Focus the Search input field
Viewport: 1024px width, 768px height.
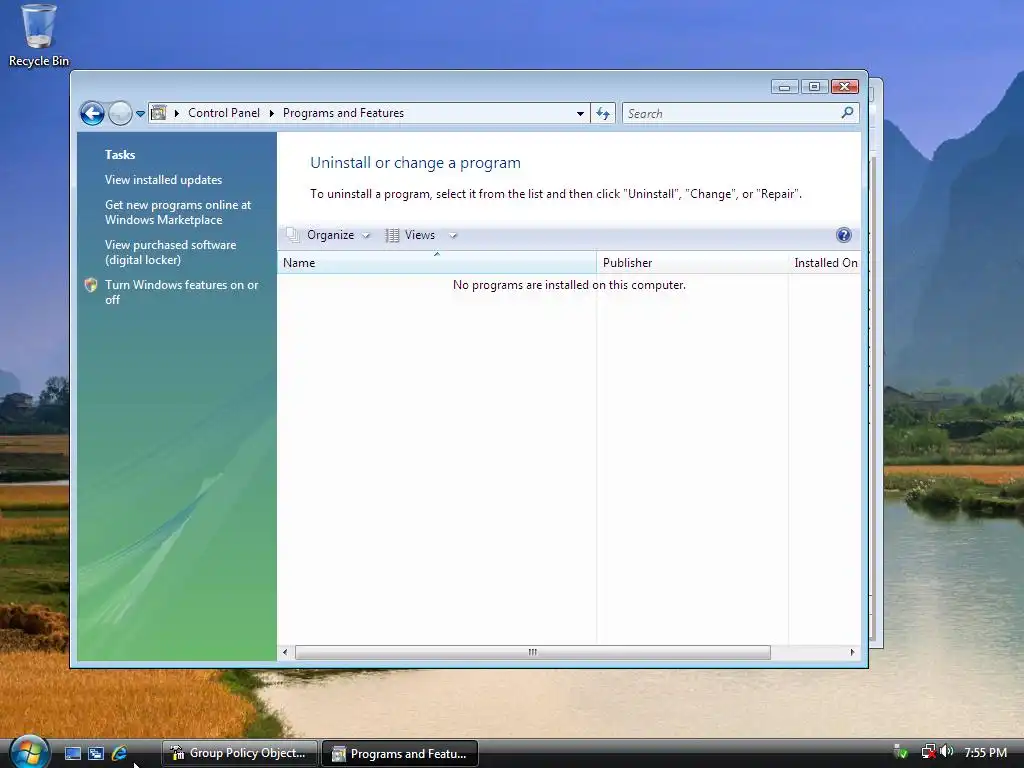731,114
